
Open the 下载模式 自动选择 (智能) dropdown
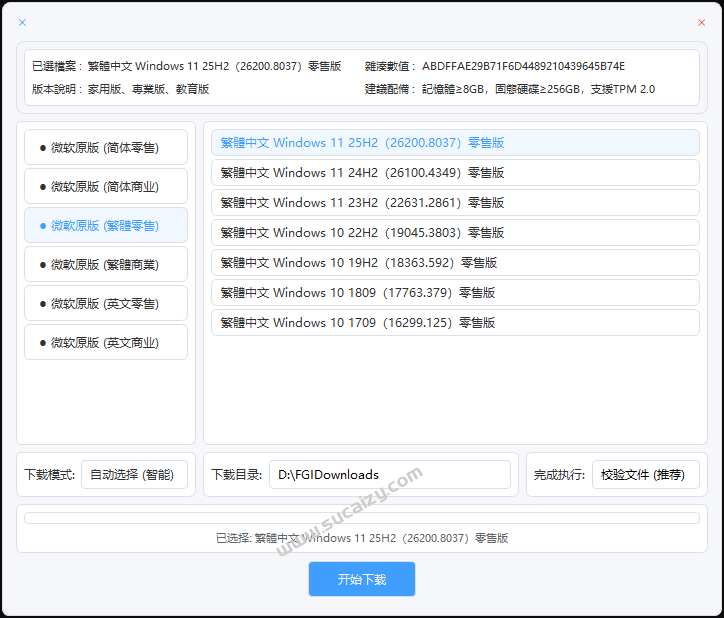point(134,474)
